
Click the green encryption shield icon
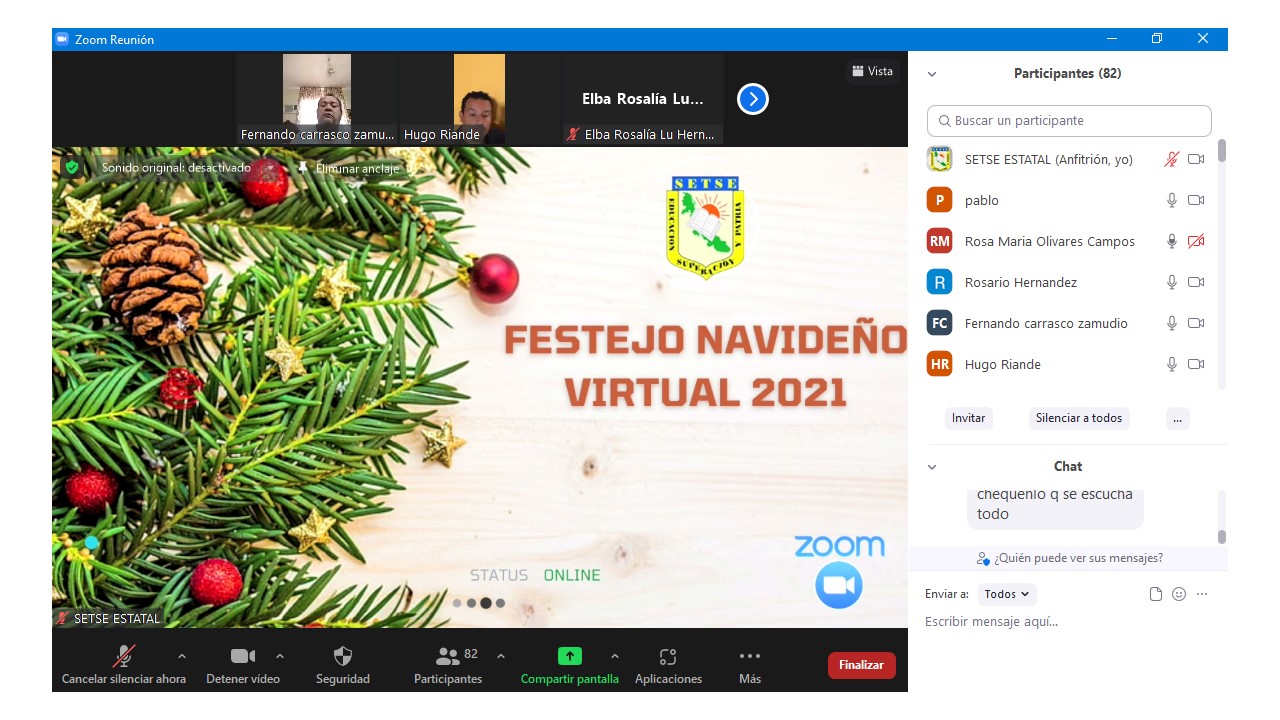(72, 167)
